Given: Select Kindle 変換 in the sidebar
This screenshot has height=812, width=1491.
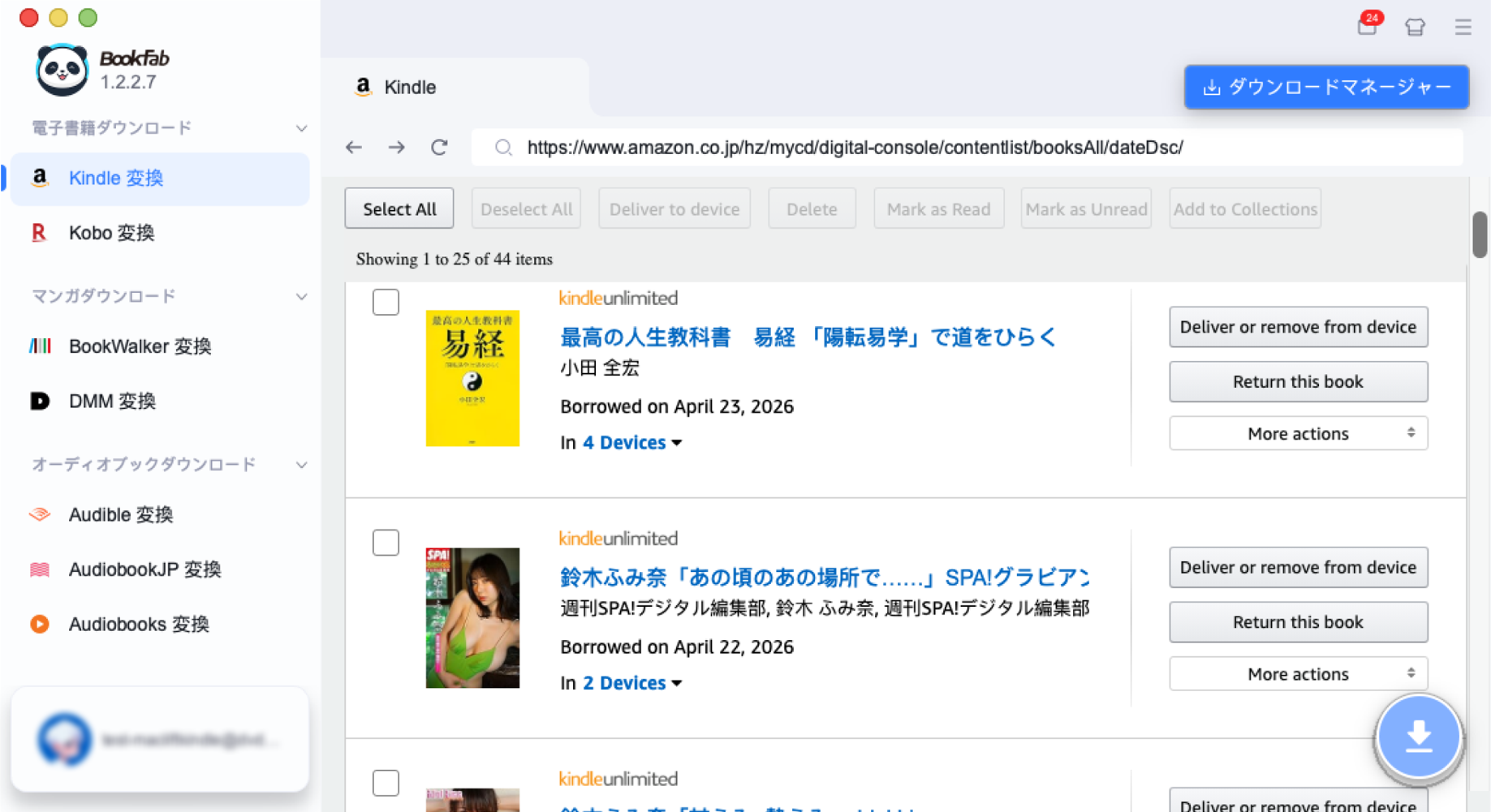Looking at the screenshot, I should (x=160, y=178).
